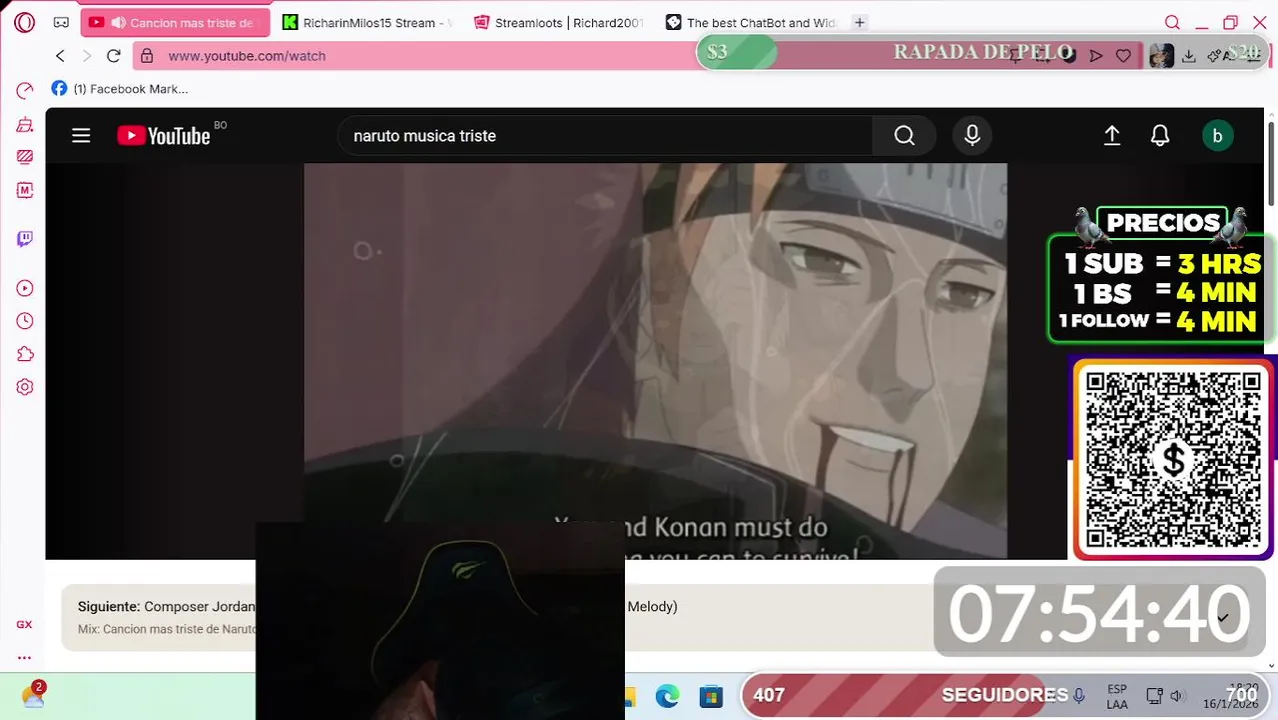The height and width of the screenshot is (720, 1278).
Task: Switch to The best ChatBot and Wid tab
Action: [x=750, y=22]
